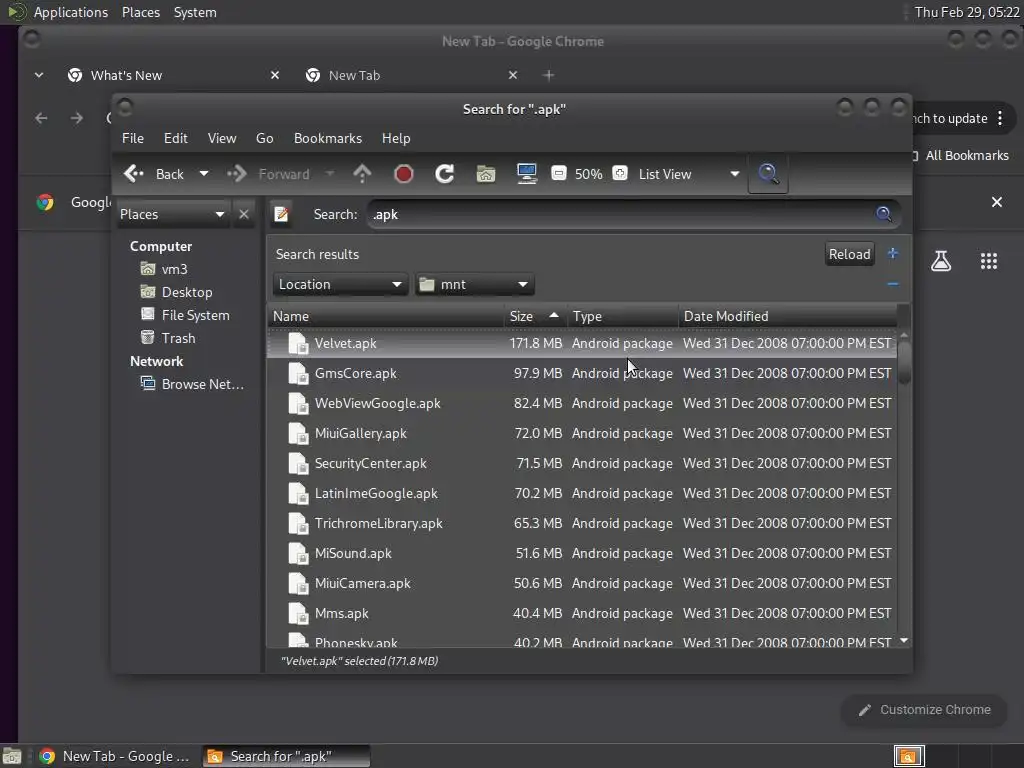Open the Google apps grid icon
Screen dimensions: 1024x768
989,261
